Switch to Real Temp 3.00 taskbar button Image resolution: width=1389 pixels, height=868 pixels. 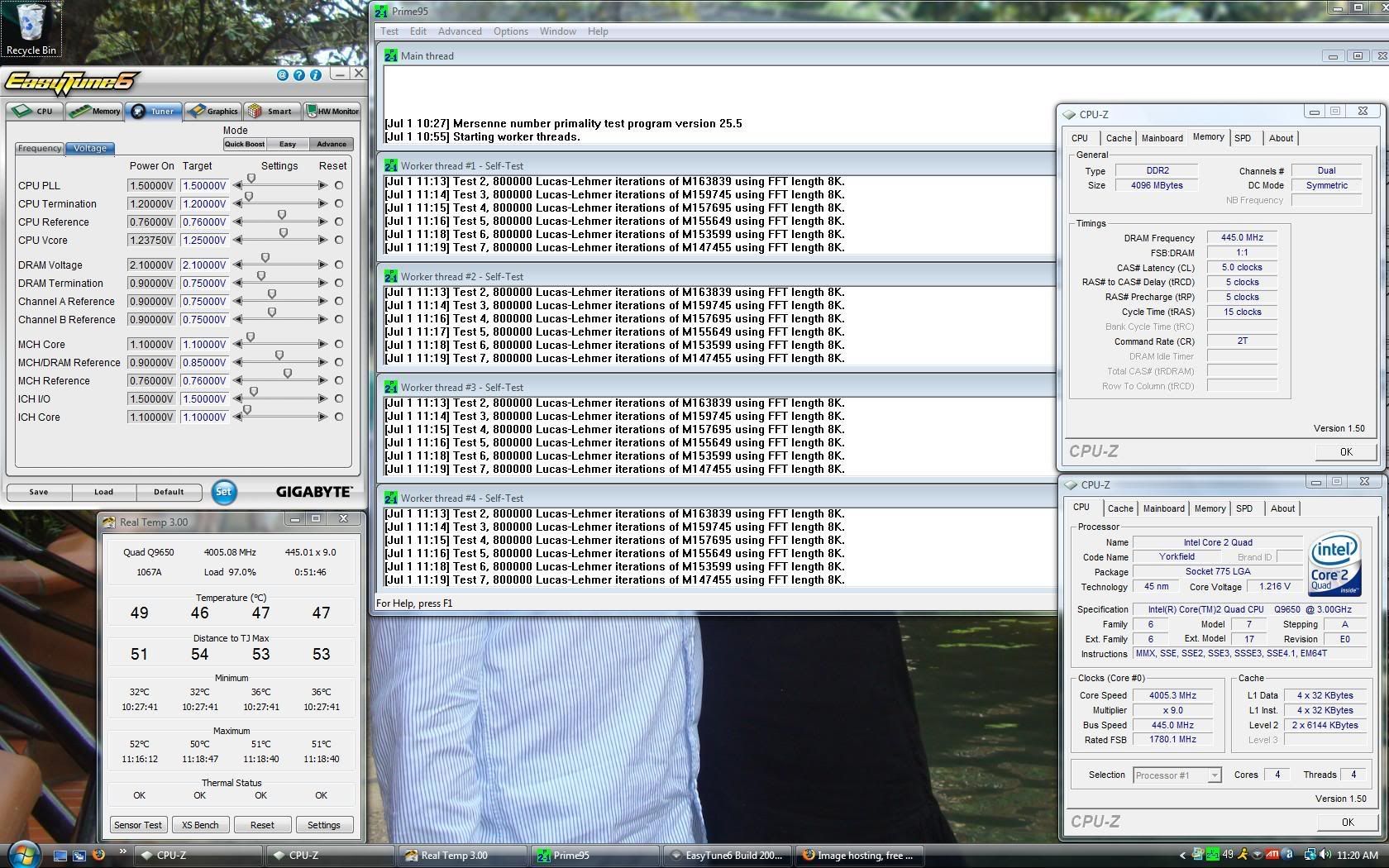pos(463,856)
